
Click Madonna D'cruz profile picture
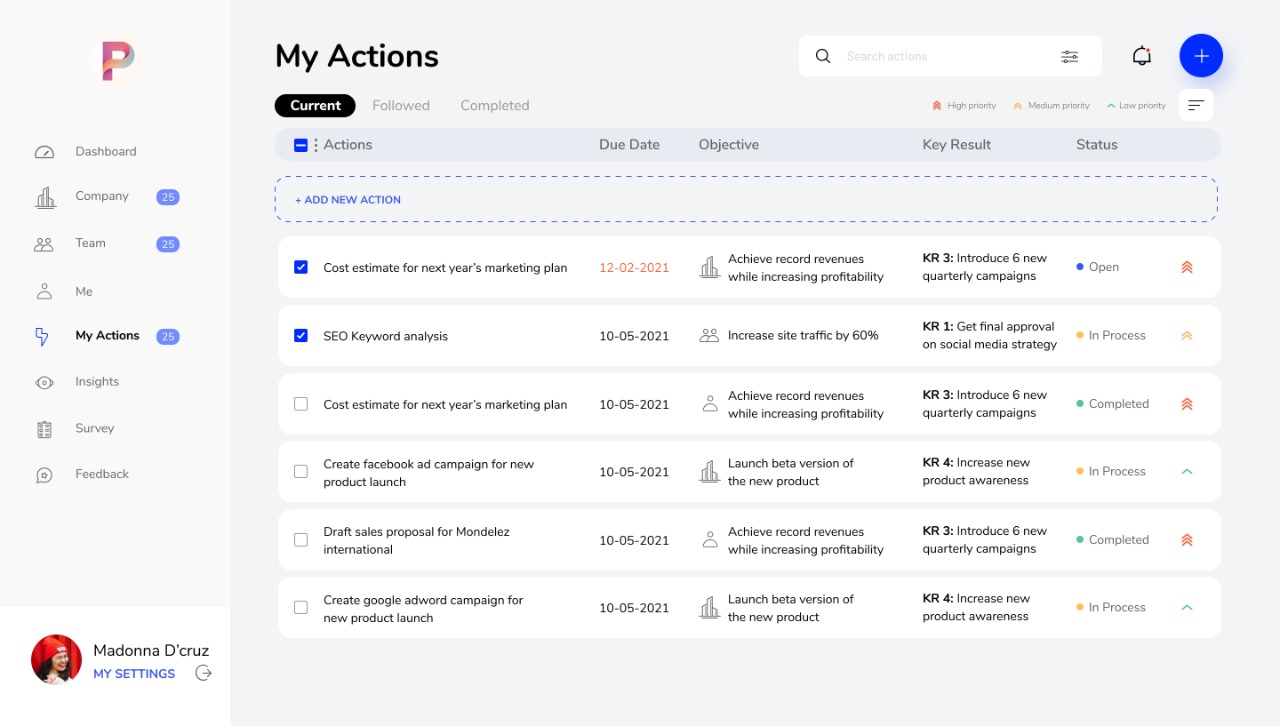click(56, 659)
